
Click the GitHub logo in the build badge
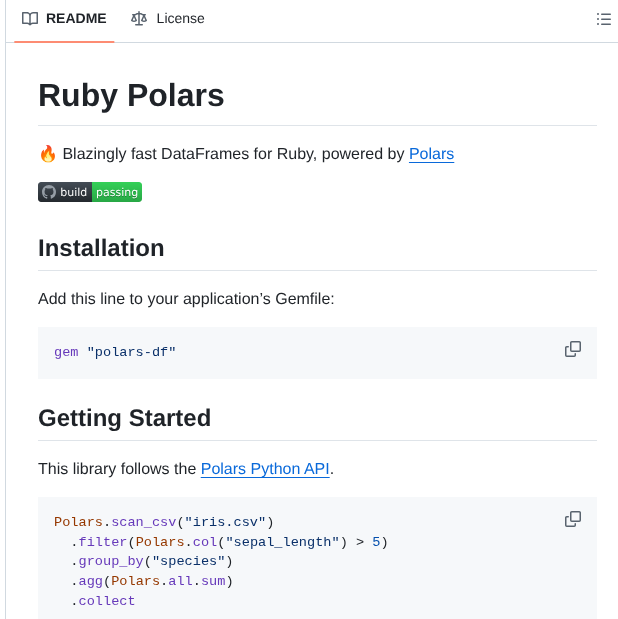click(49, 192)
